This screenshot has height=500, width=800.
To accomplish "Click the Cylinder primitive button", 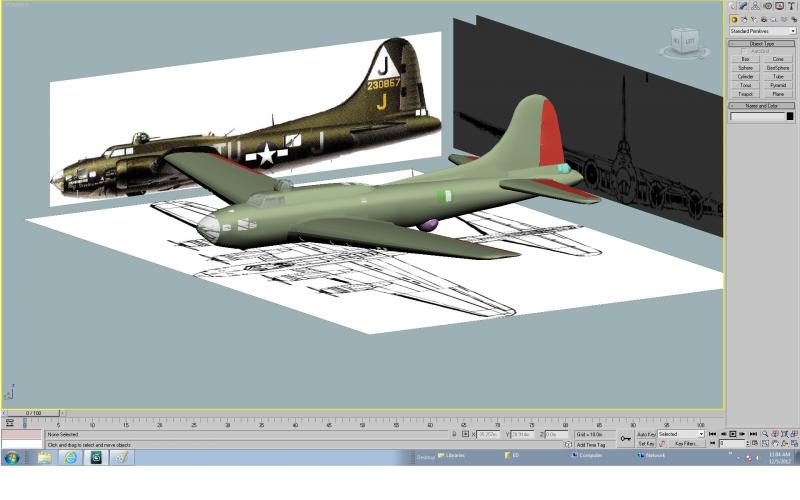I will click(745, 77).
